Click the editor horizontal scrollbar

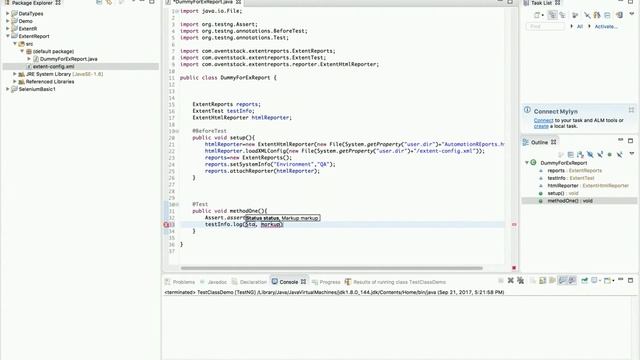(x=331, y=268)
